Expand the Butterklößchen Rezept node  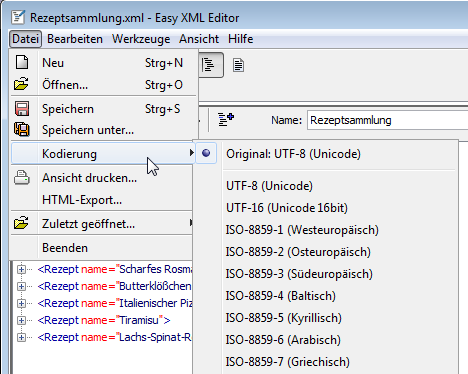[21, 286]
